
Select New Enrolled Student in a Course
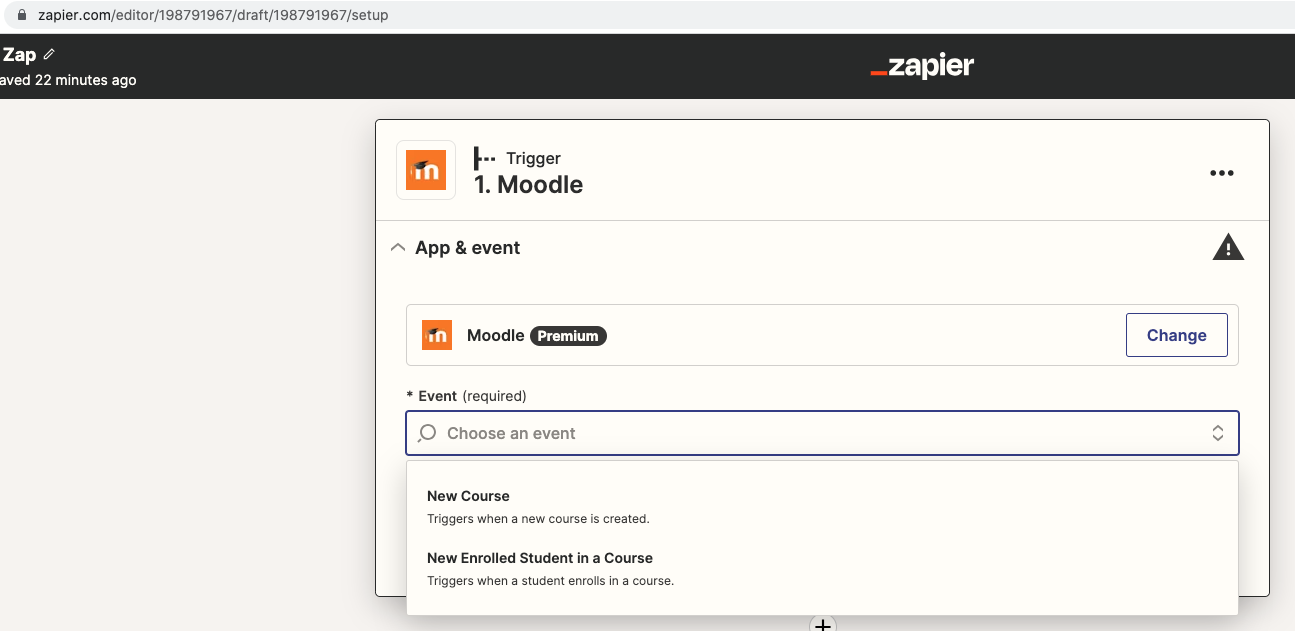coord(539,558)
